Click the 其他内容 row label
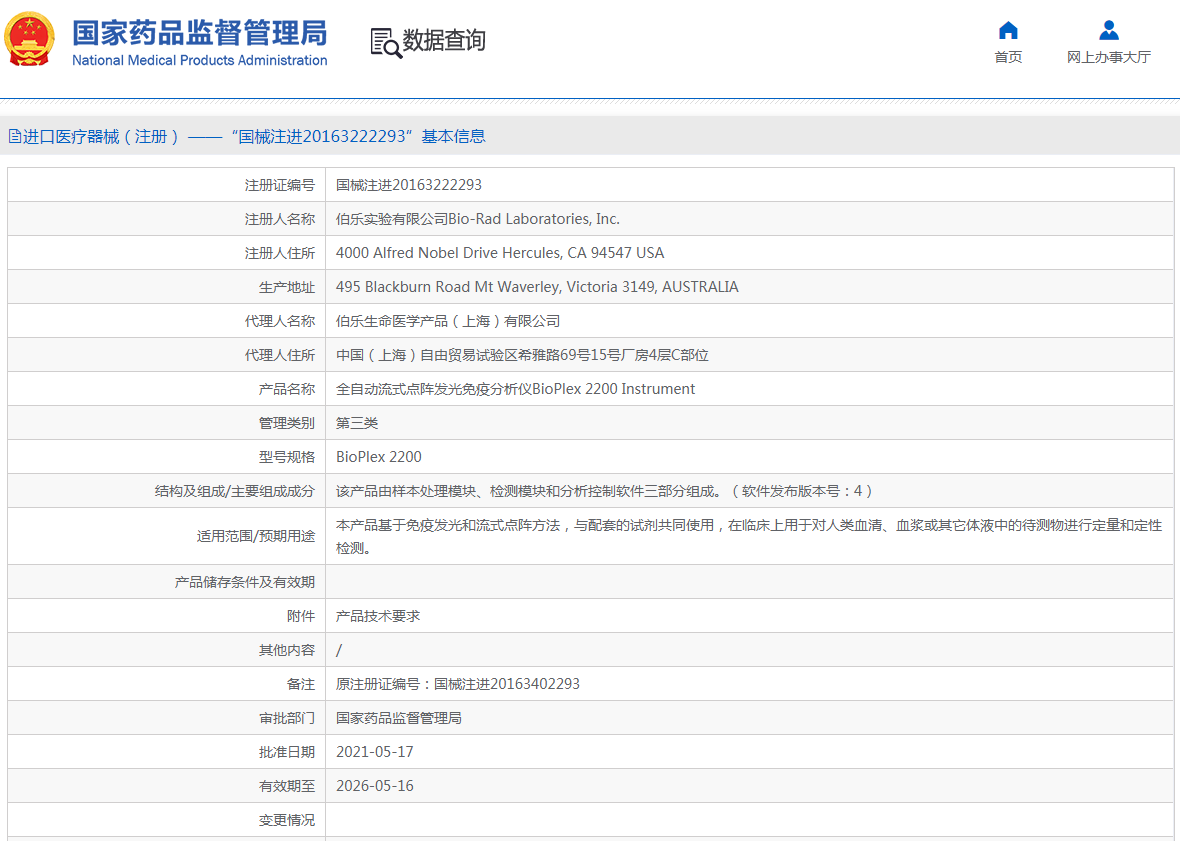 287,650
